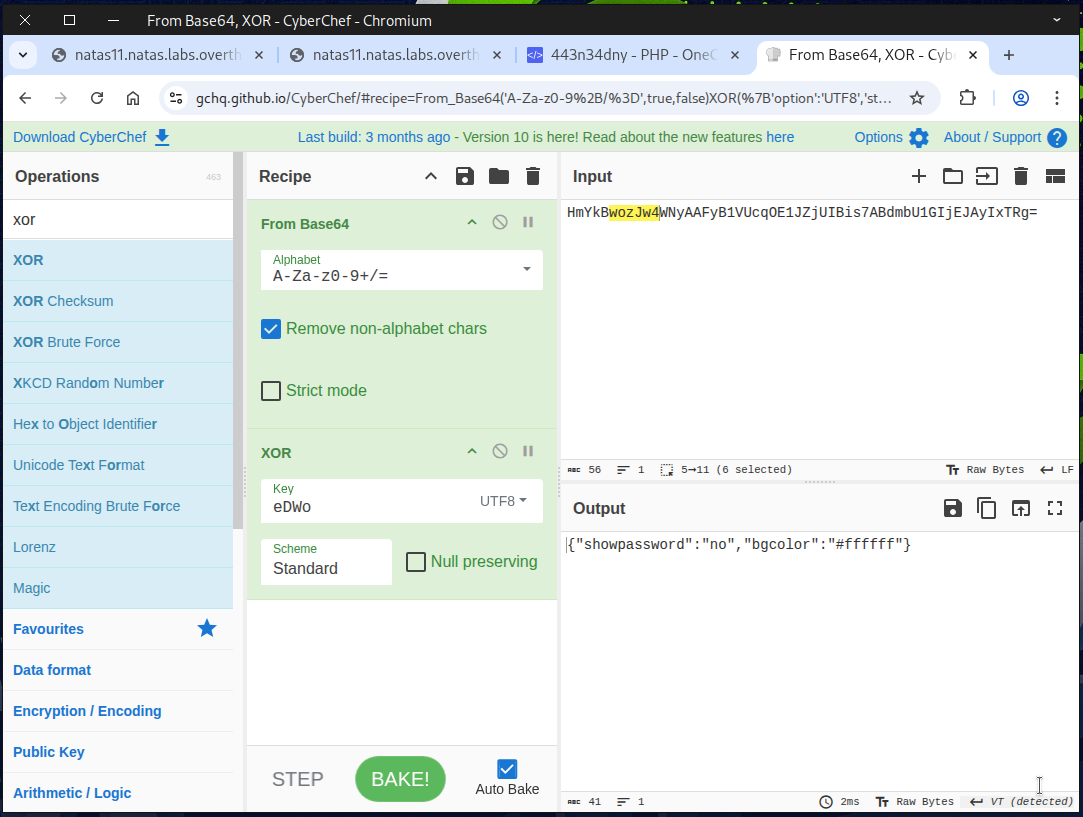
Task: Collapse the XOR operation arguments
Action: [x=472, y=452]
